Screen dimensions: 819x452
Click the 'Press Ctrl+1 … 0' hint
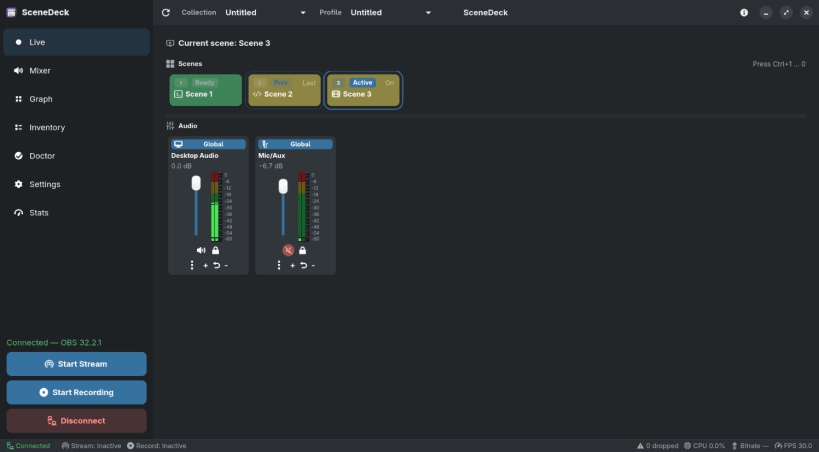tap(779, 64)
